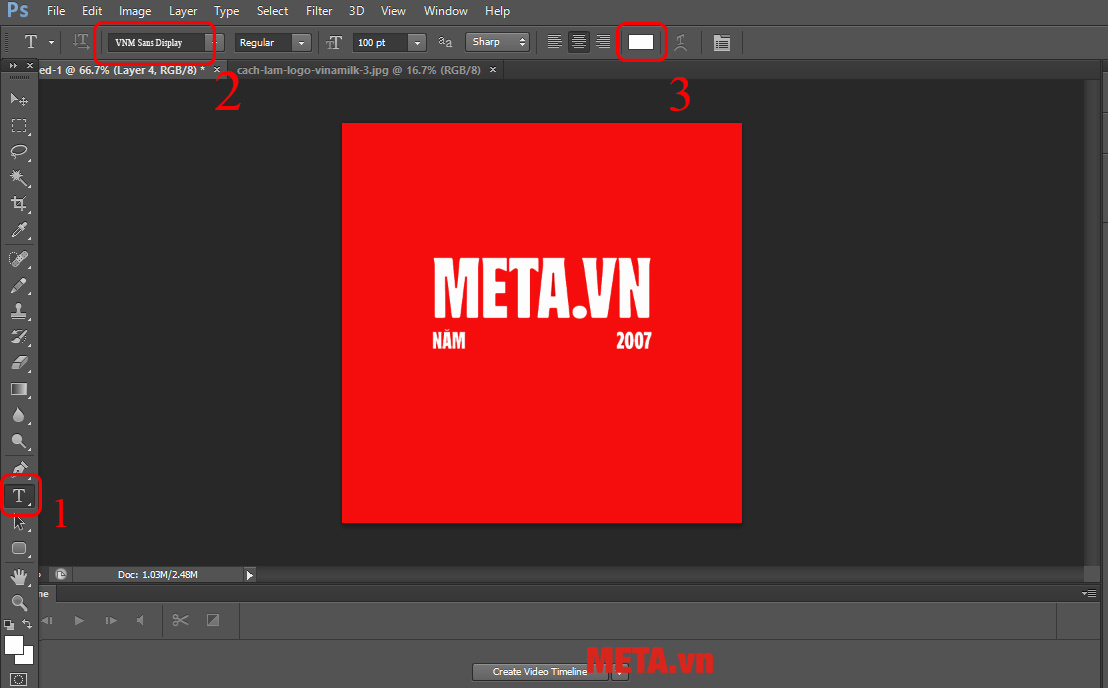Enable center text alignment

coord(578,42)
